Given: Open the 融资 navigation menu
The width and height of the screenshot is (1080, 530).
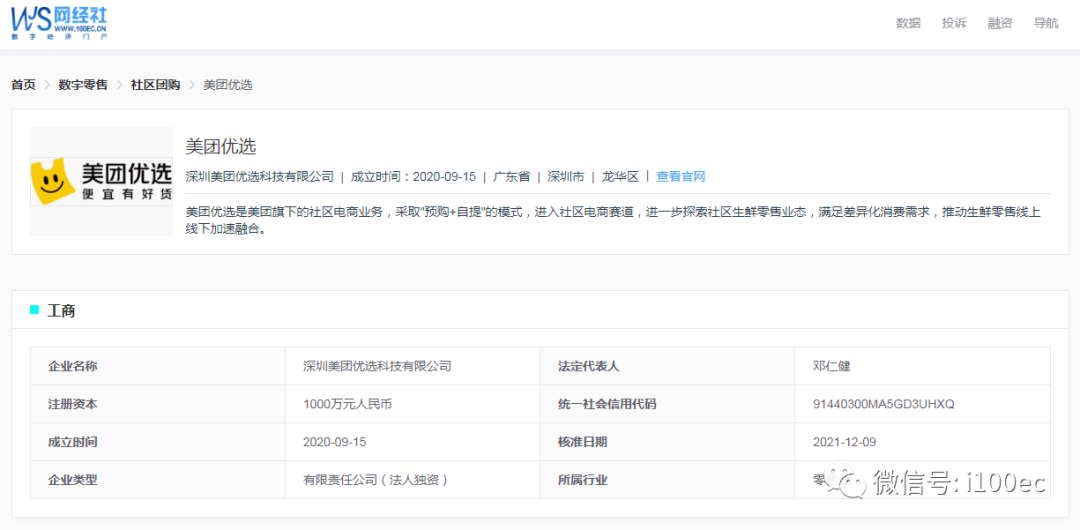Looking at the screenshot, I should pos(1000,23).
